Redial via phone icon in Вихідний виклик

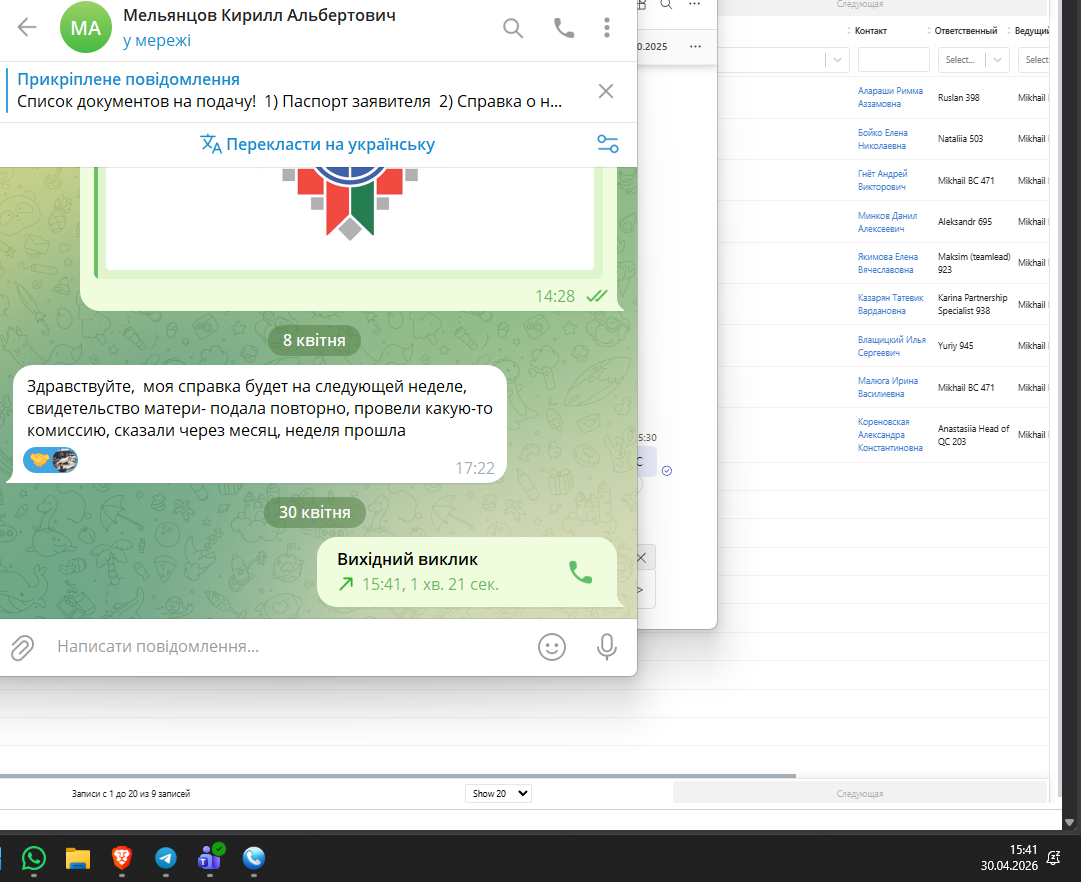coord(580,572)
